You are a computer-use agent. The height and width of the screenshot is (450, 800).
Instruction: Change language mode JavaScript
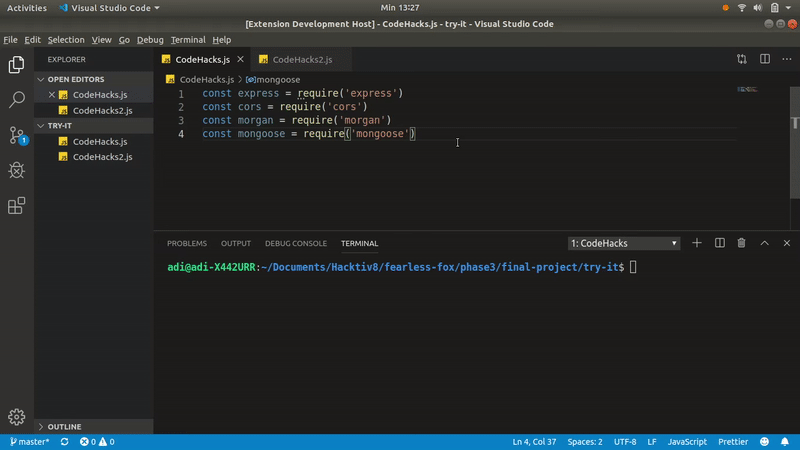click(x=687, y=442)
